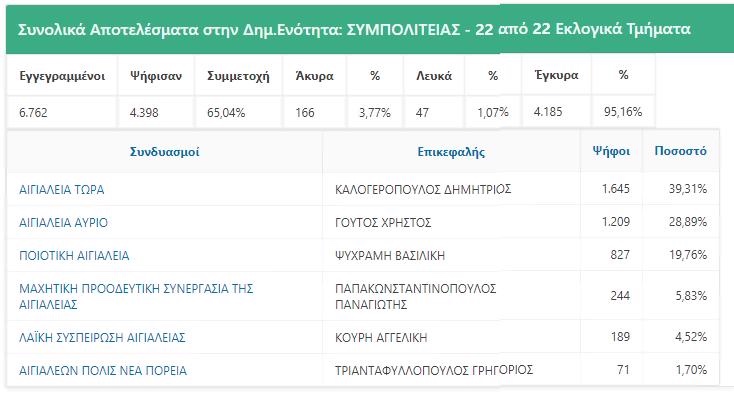Click the ΨΥΧΡΑΜΗ ΒΑΣΙΛΙΚΗ candidate name
The width and height of the screenshot is (734, 399).
click(390, 256)
